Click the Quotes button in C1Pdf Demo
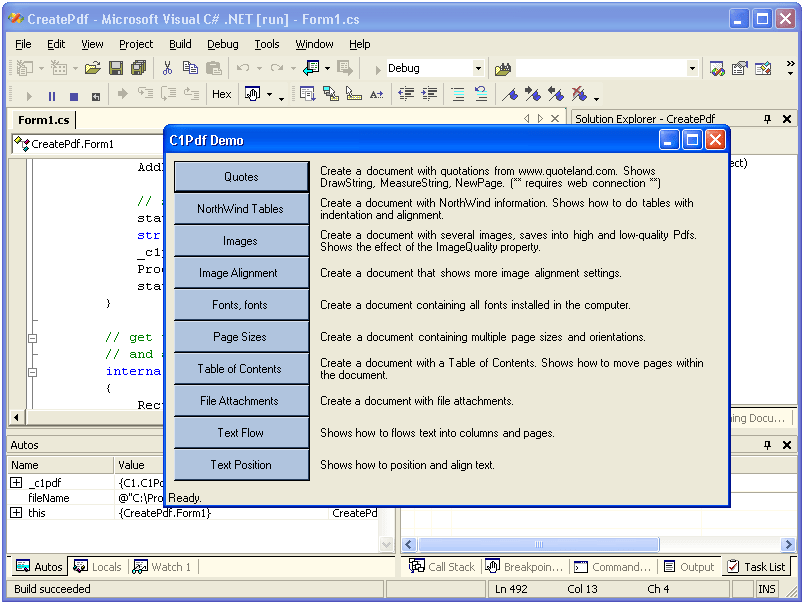Viewport: 805px width, 605px height. click(x=240, y=176)
